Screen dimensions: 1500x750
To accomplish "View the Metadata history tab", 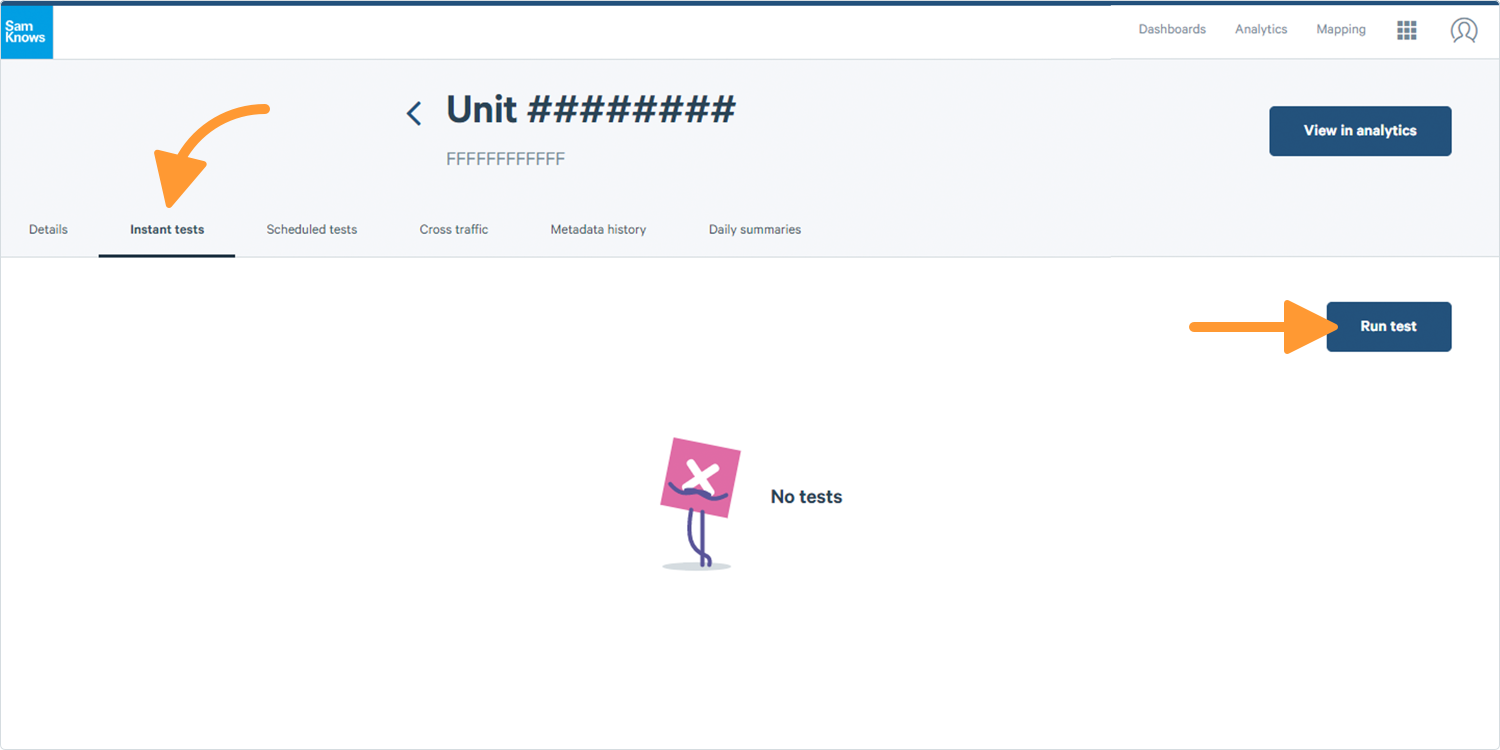I will [598, 230].
